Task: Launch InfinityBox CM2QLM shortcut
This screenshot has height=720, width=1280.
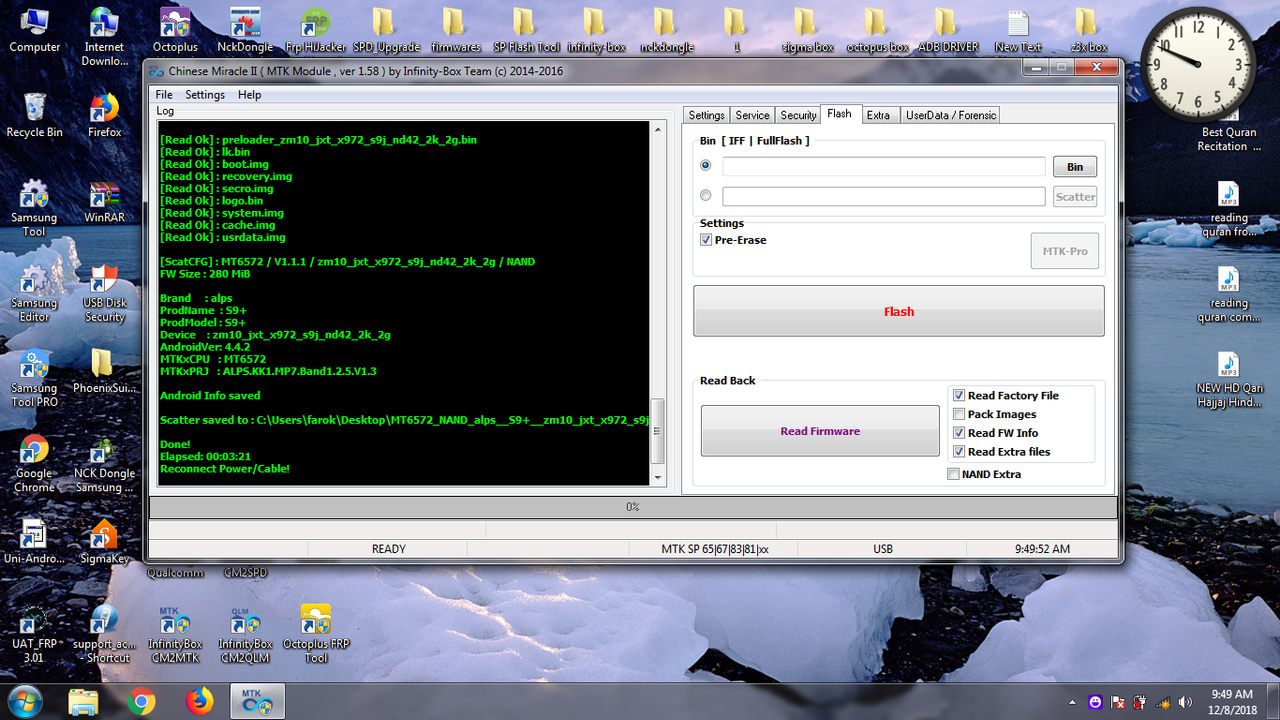Action: click(x=245, y=634)
